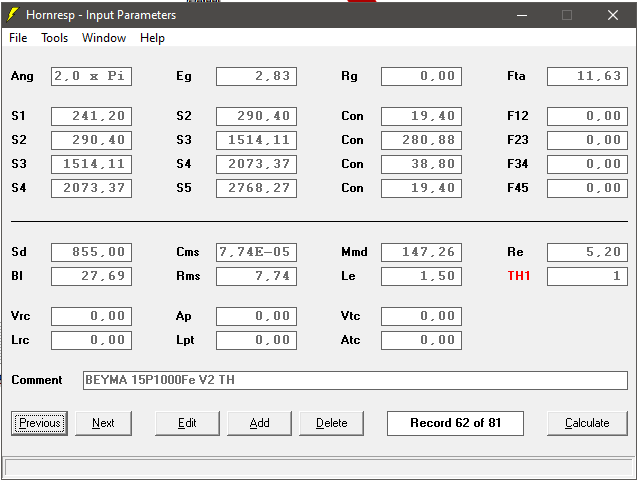Click the F23 input field
The height and width of the screenshot is (480, 639).
(x=587, y=140)
